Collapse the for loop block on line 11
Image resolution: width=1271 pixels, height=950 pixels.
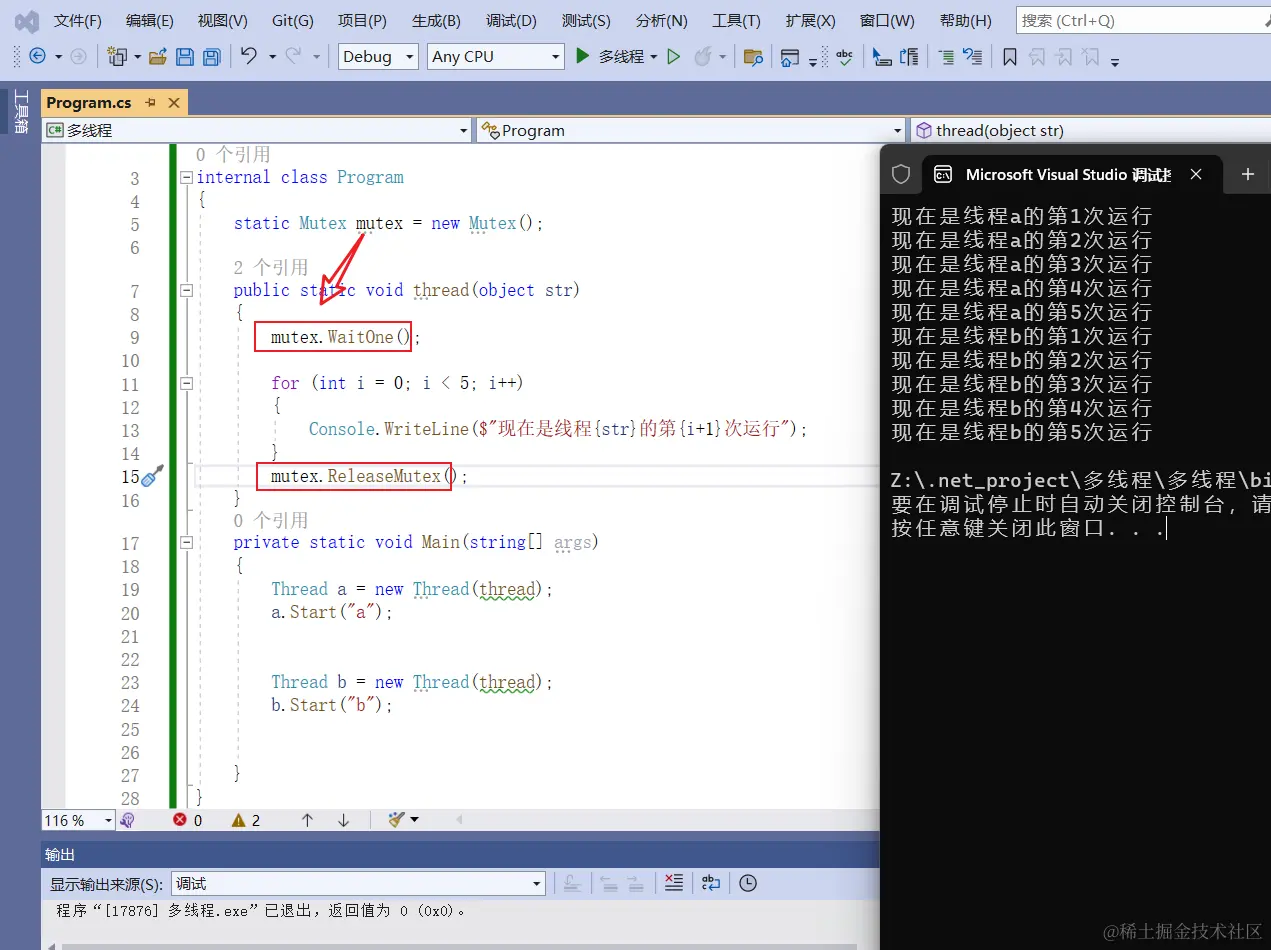tap(186, 383)
